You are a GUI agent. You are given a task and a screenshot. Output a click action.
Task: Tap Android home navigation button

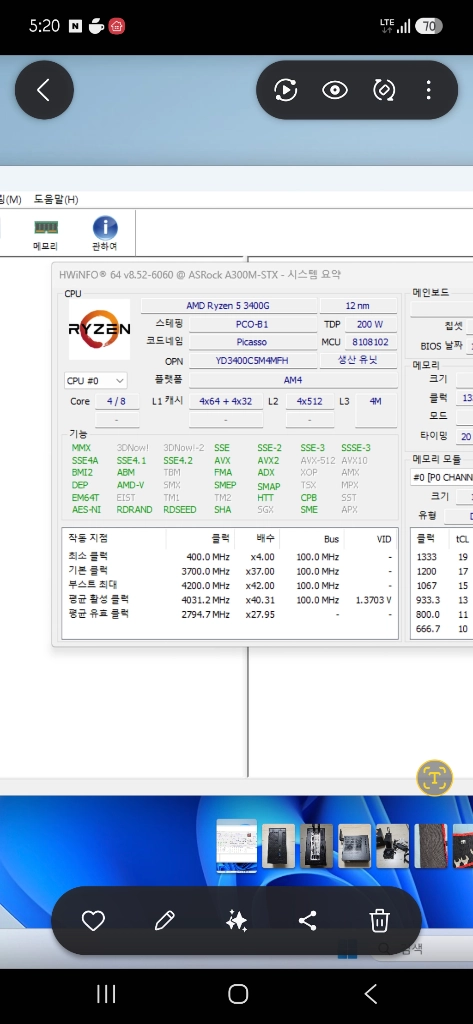click(x=238, y=994)
